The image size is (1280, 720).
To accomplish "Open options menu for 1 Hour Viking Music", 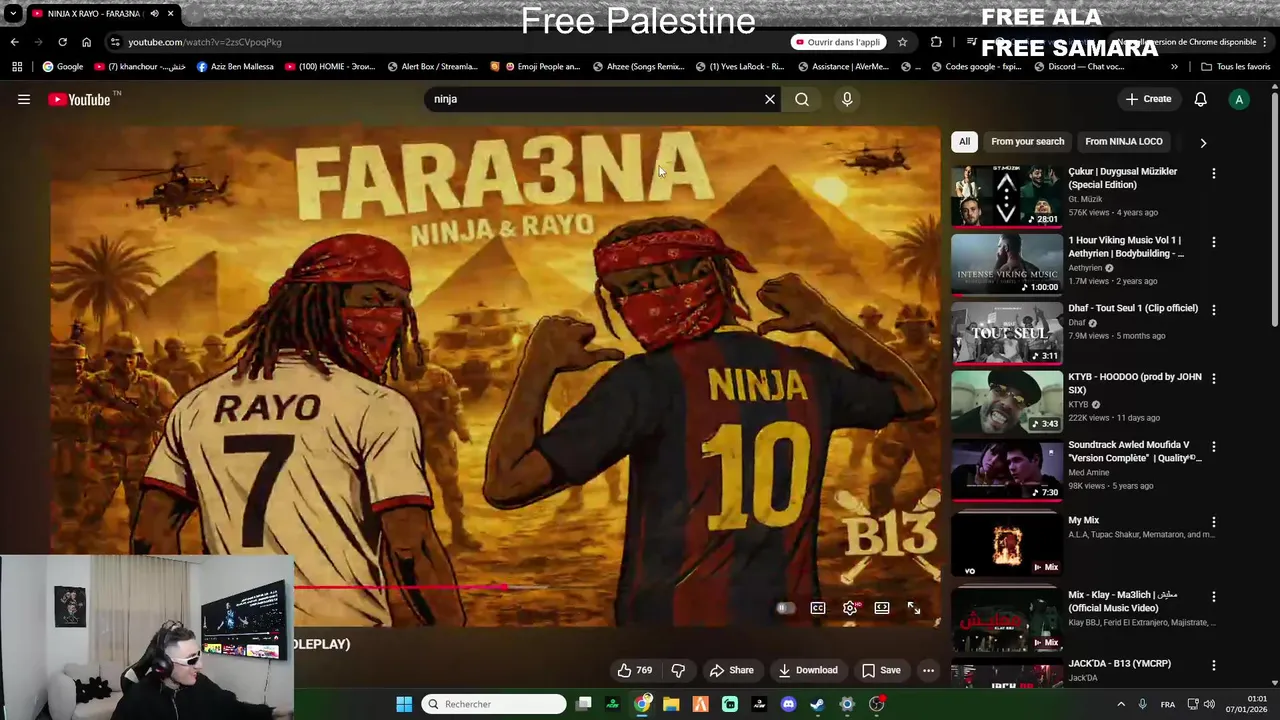I will tap(1214, 242).
